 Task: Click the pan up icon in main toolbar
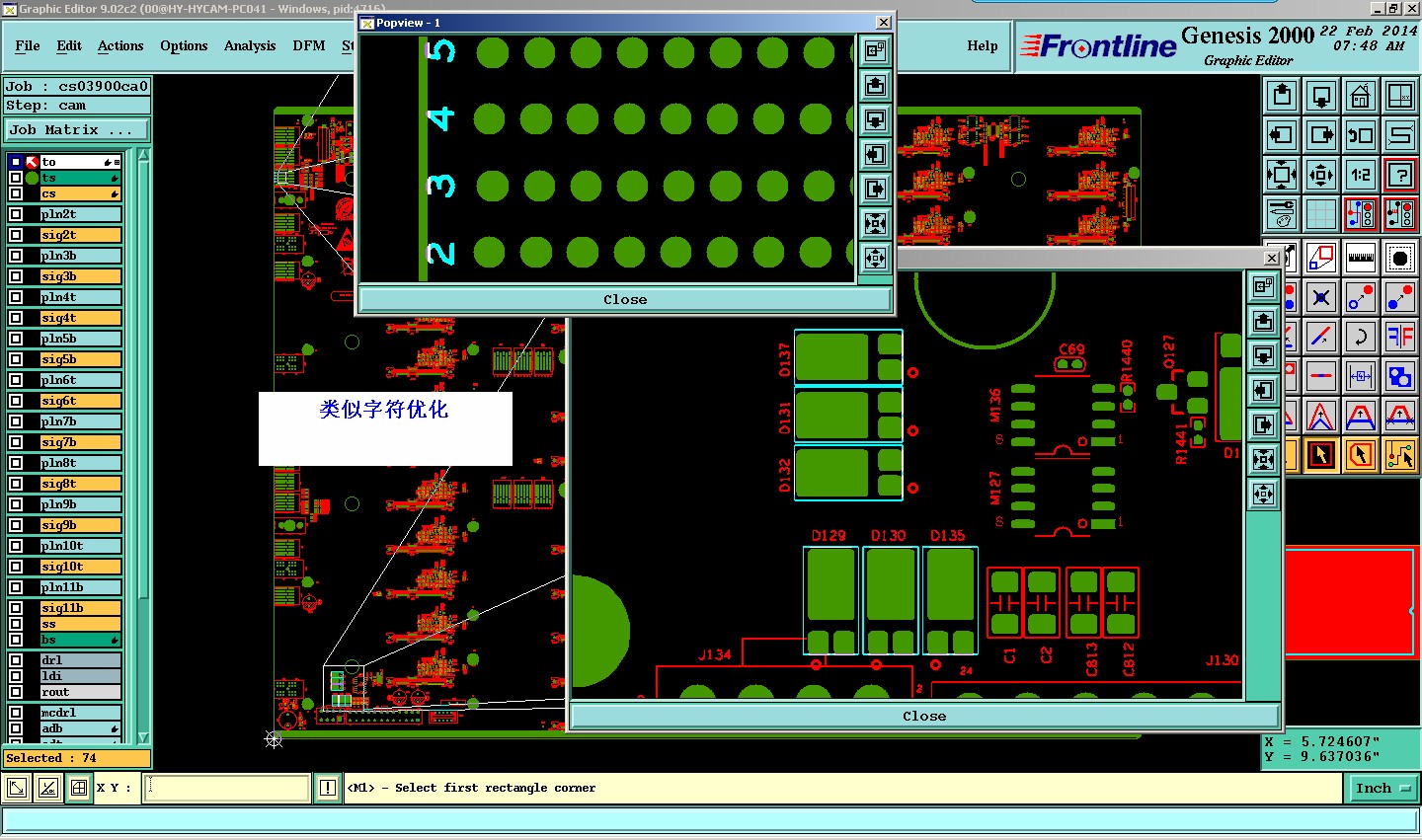[1282, 96]
